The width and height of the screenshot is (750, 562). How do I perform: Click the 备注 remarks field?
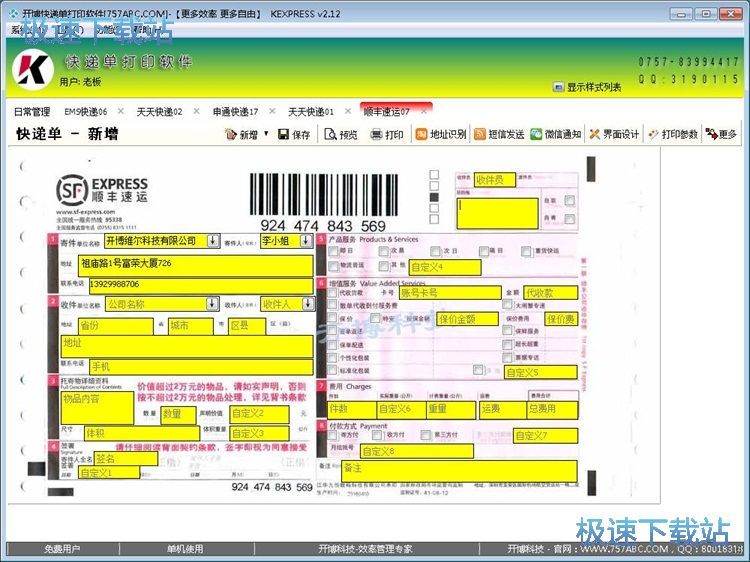[460, 472]
